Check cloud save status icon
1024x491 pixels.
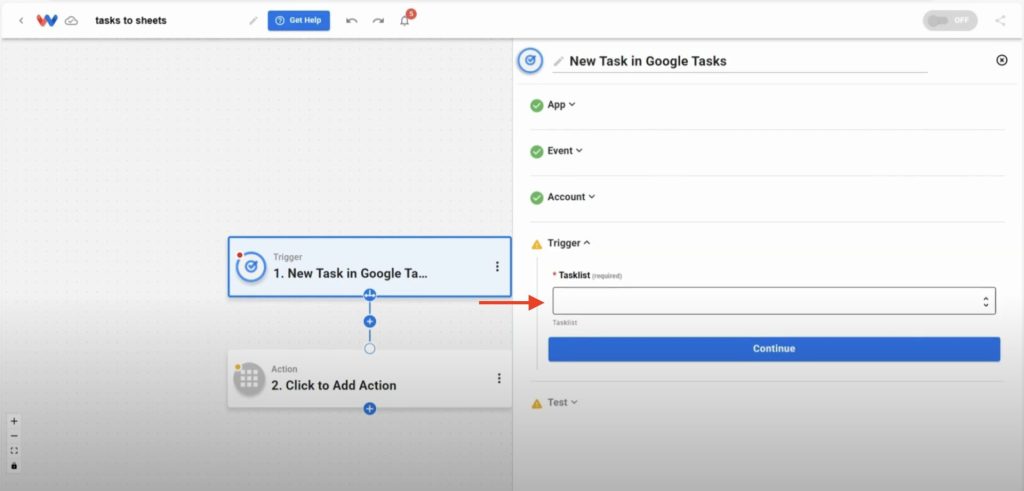(71, 21)
